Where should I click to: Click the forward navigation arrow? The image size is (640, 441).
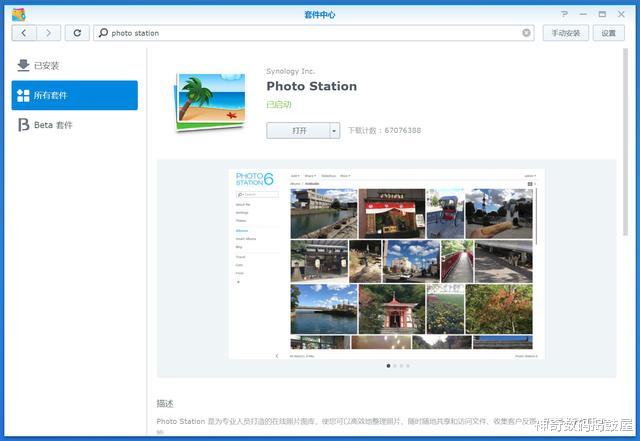pos(48,33)
